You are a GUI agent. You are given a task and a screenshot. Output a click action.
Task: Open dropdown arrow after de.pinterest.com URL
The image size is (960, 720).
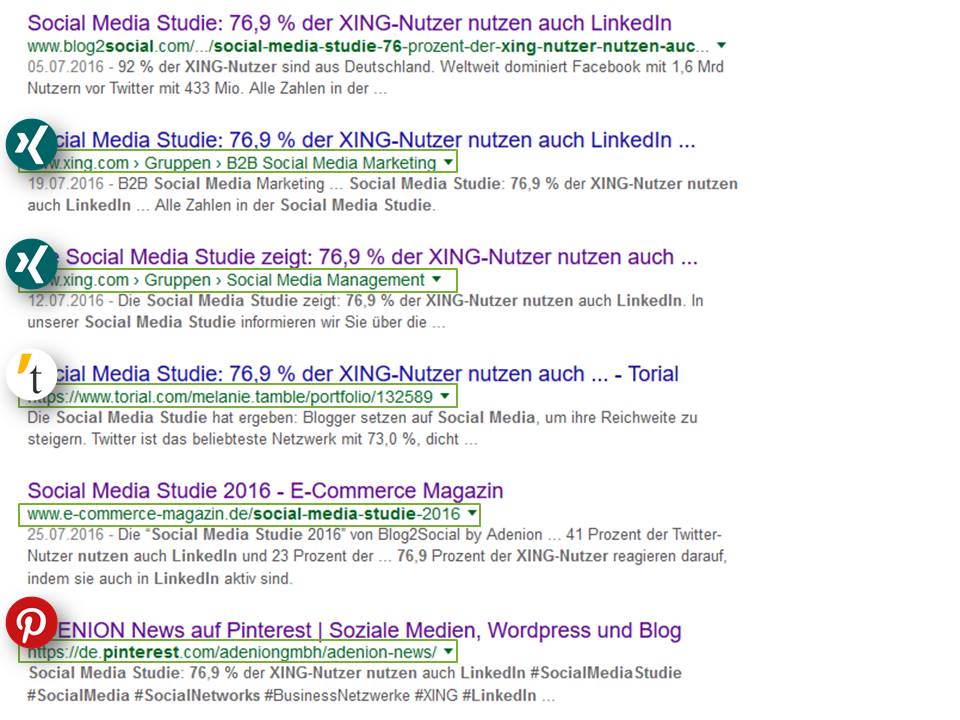(x=448, y=651)
